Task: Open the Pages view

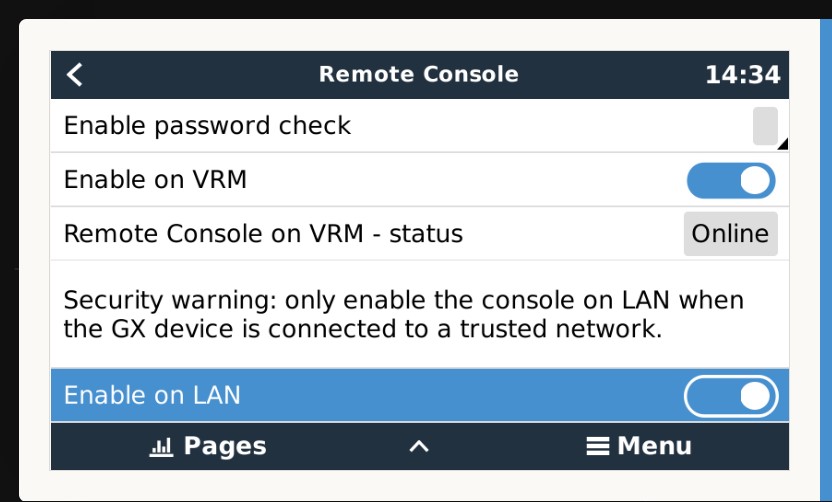Action: [224, 446]
